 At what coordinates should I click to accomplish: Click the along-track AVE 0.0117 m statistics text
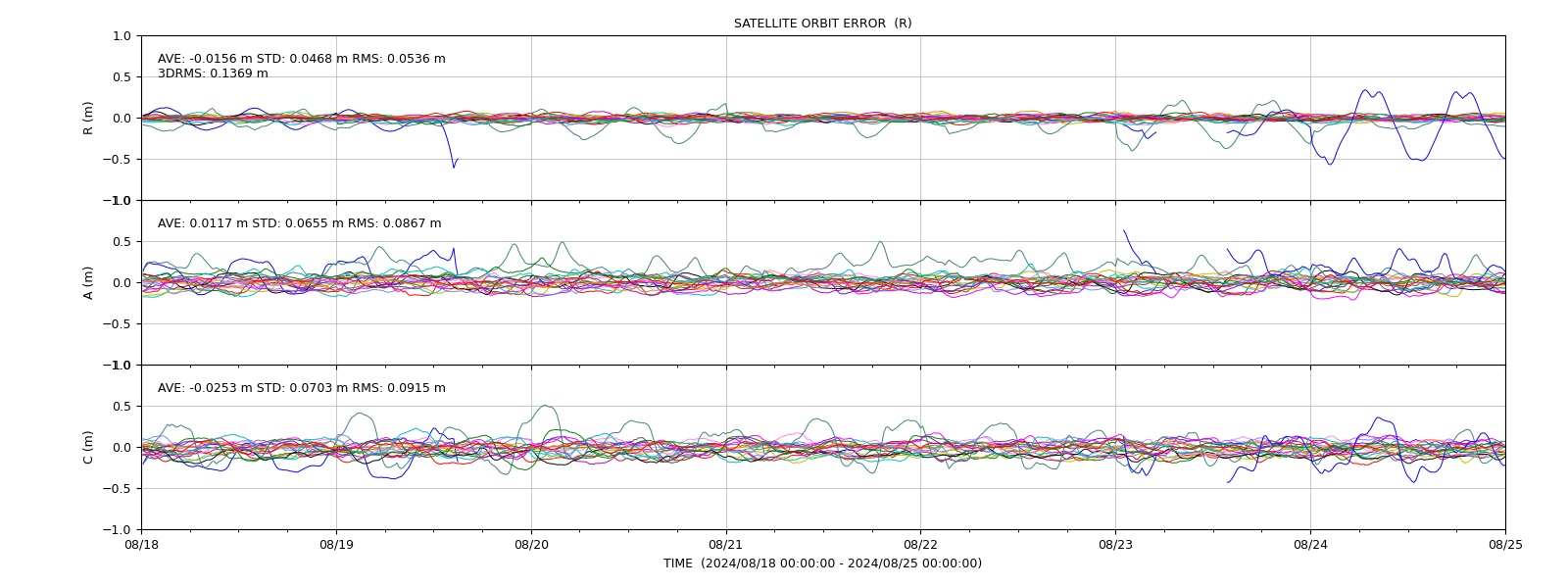[300, 223]
